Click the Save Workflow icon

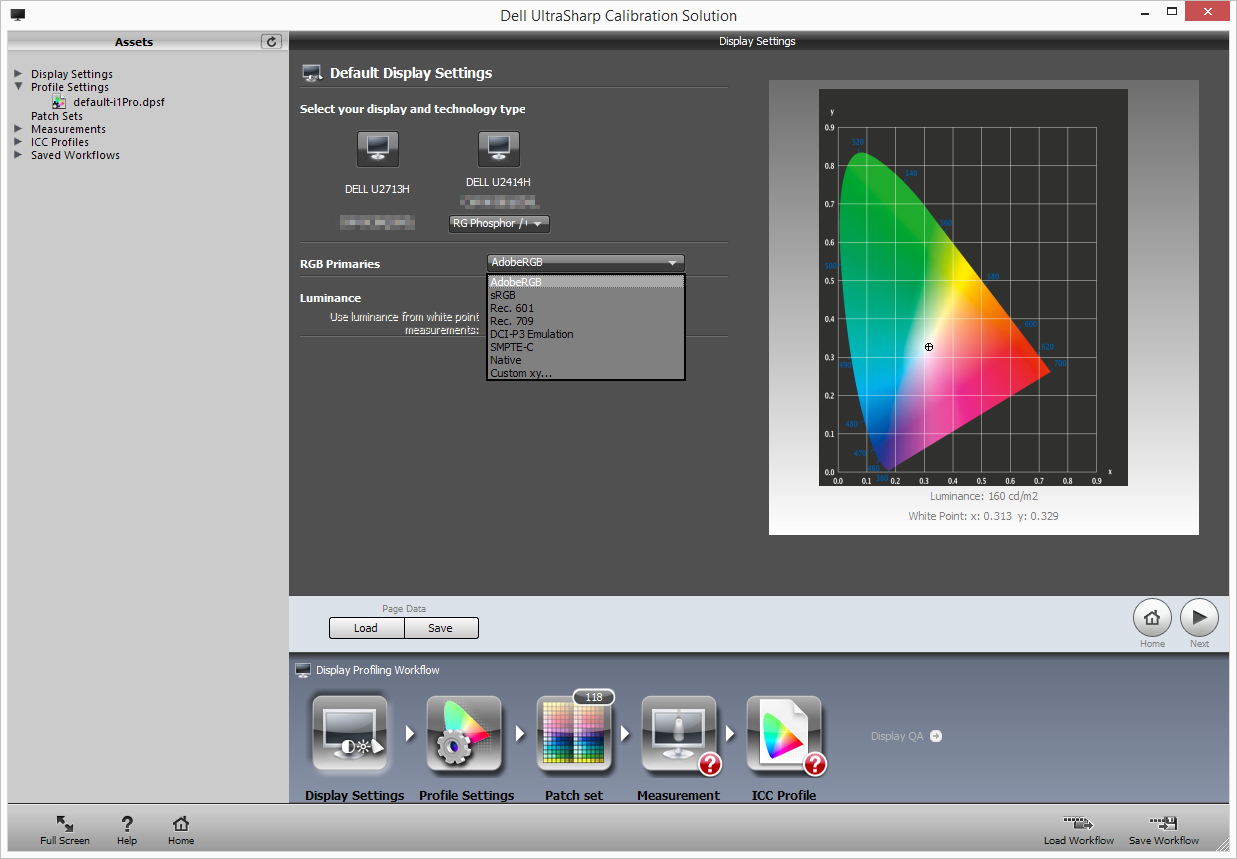(1164, 823)
